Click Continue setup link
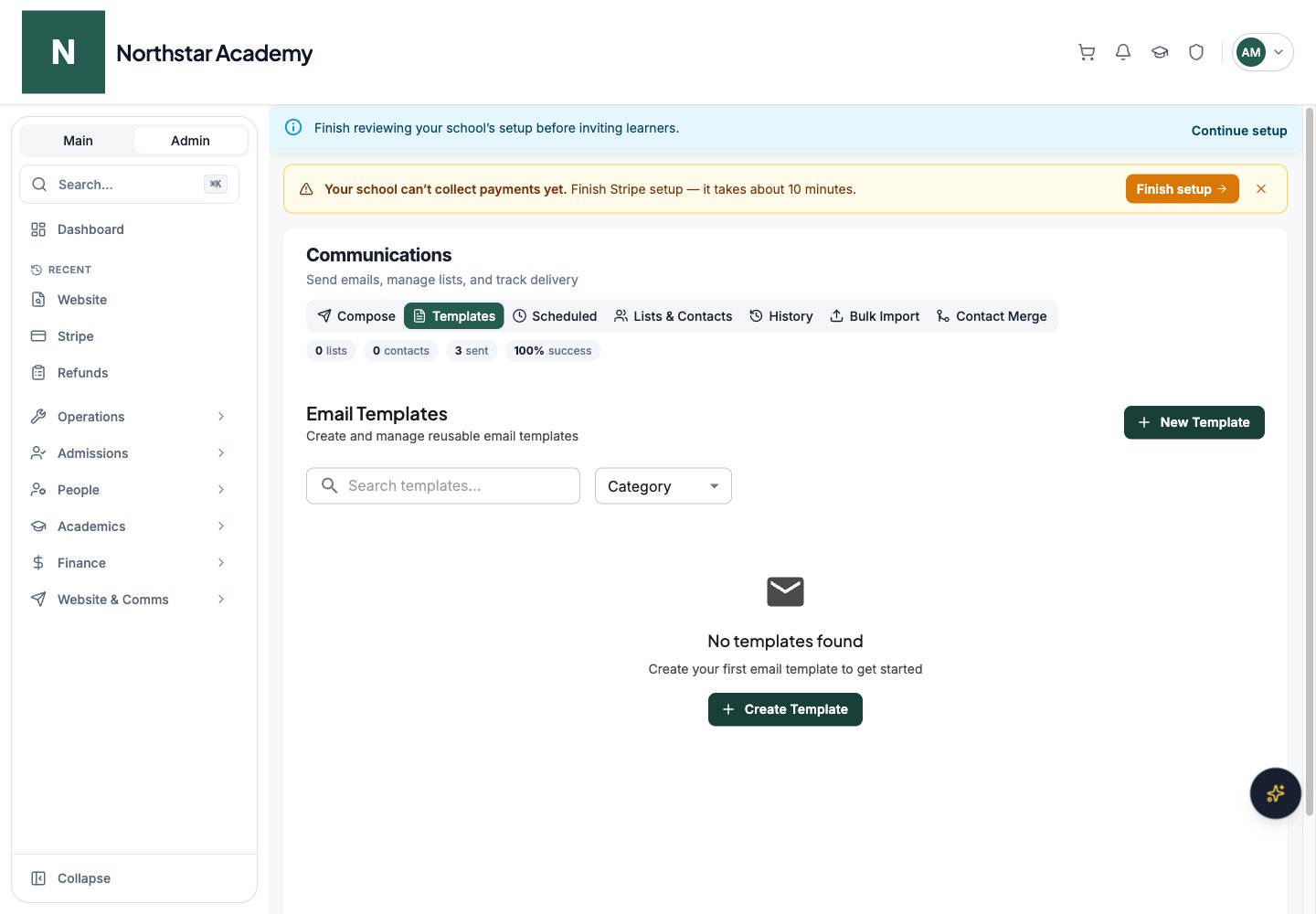The height and width of the screenshot is (914, 1316). [x=1238, y=131]
